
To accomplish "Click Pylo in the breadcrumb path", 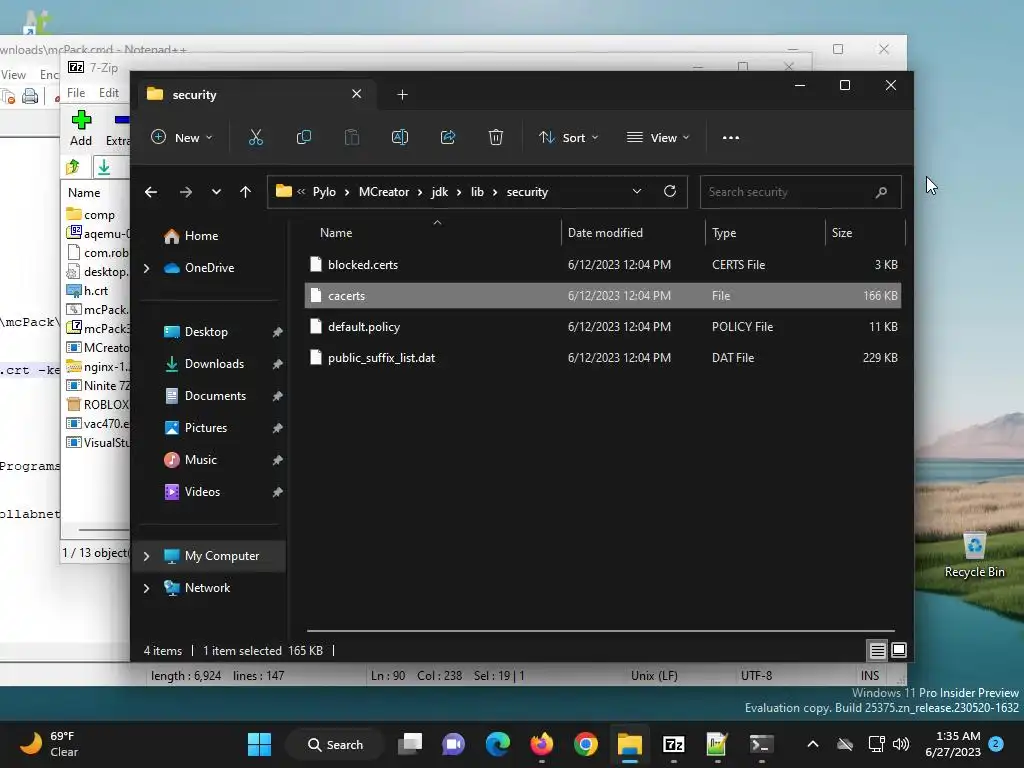I will (x=324, y=192).
